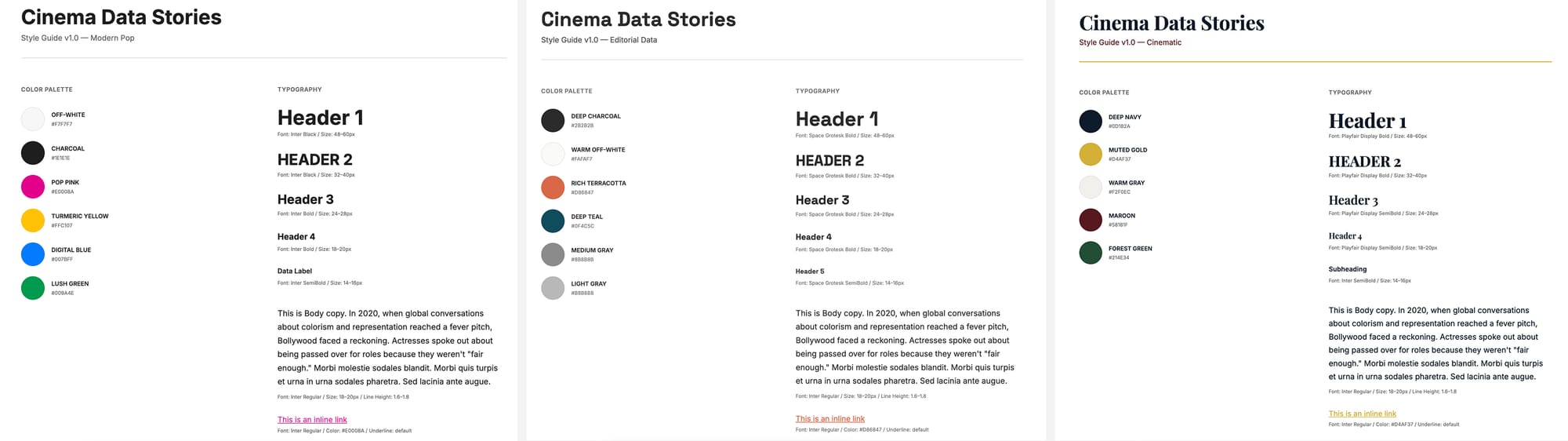Image resolution: width=1568 pixels, height=441 pixels.
Task: Select the Turmeric Yellow color circle
Action: pos(33,220)
